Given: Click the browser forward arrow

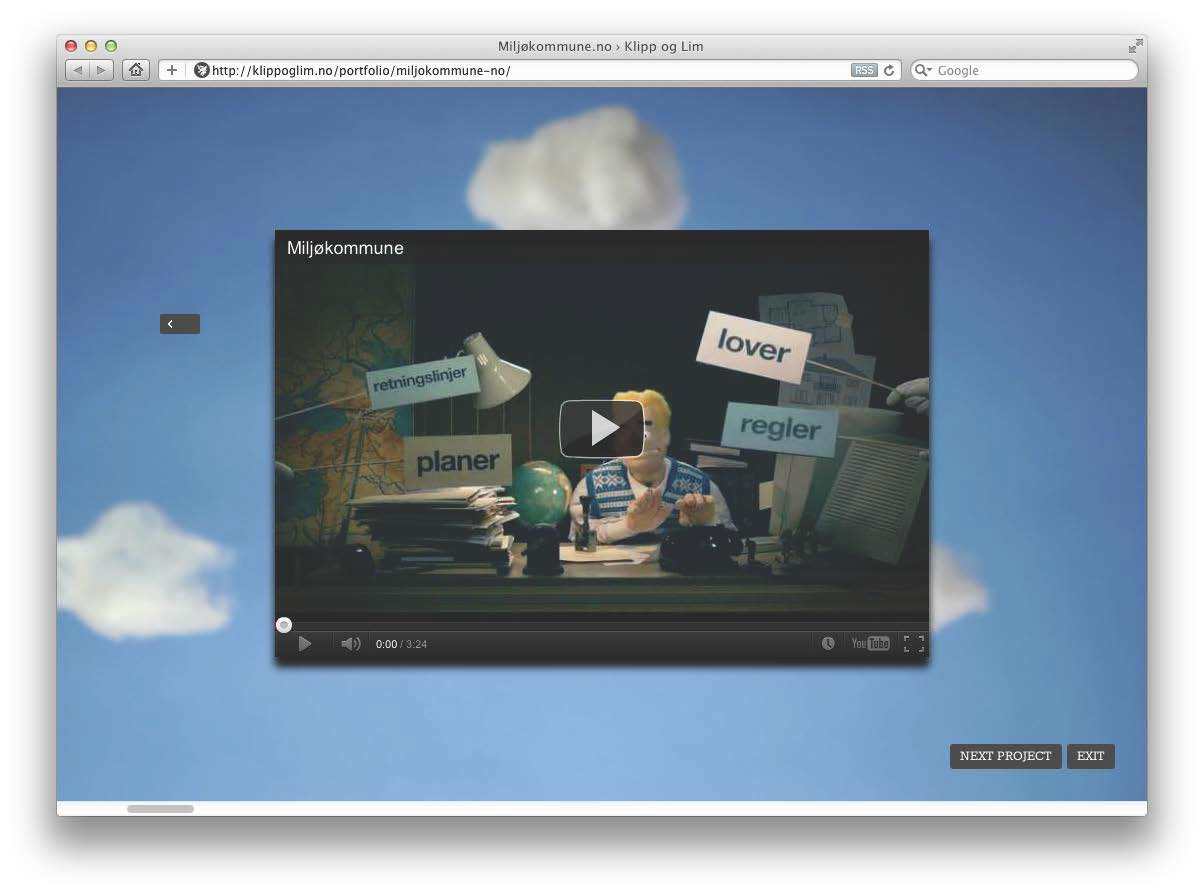Looking at the screenshot, I should point(101,70).
